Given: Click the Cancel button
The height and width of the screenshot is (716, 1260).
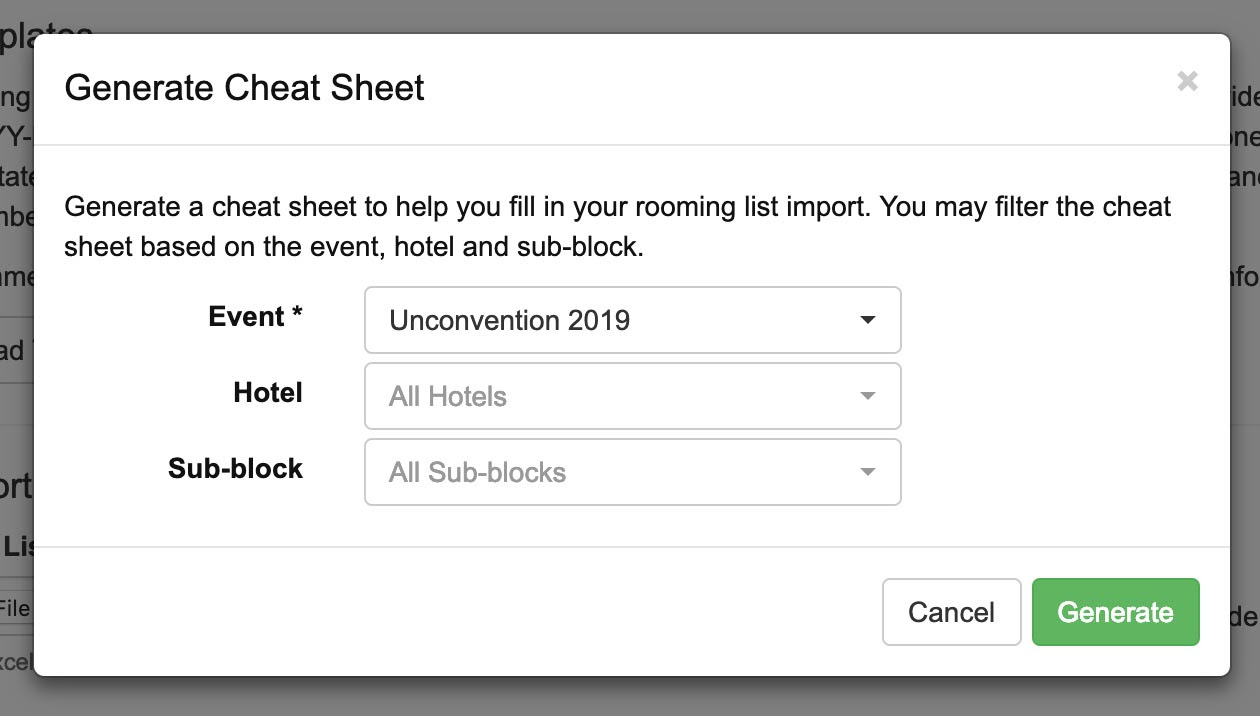Looking at the screenshot, I should pos(951,612).
